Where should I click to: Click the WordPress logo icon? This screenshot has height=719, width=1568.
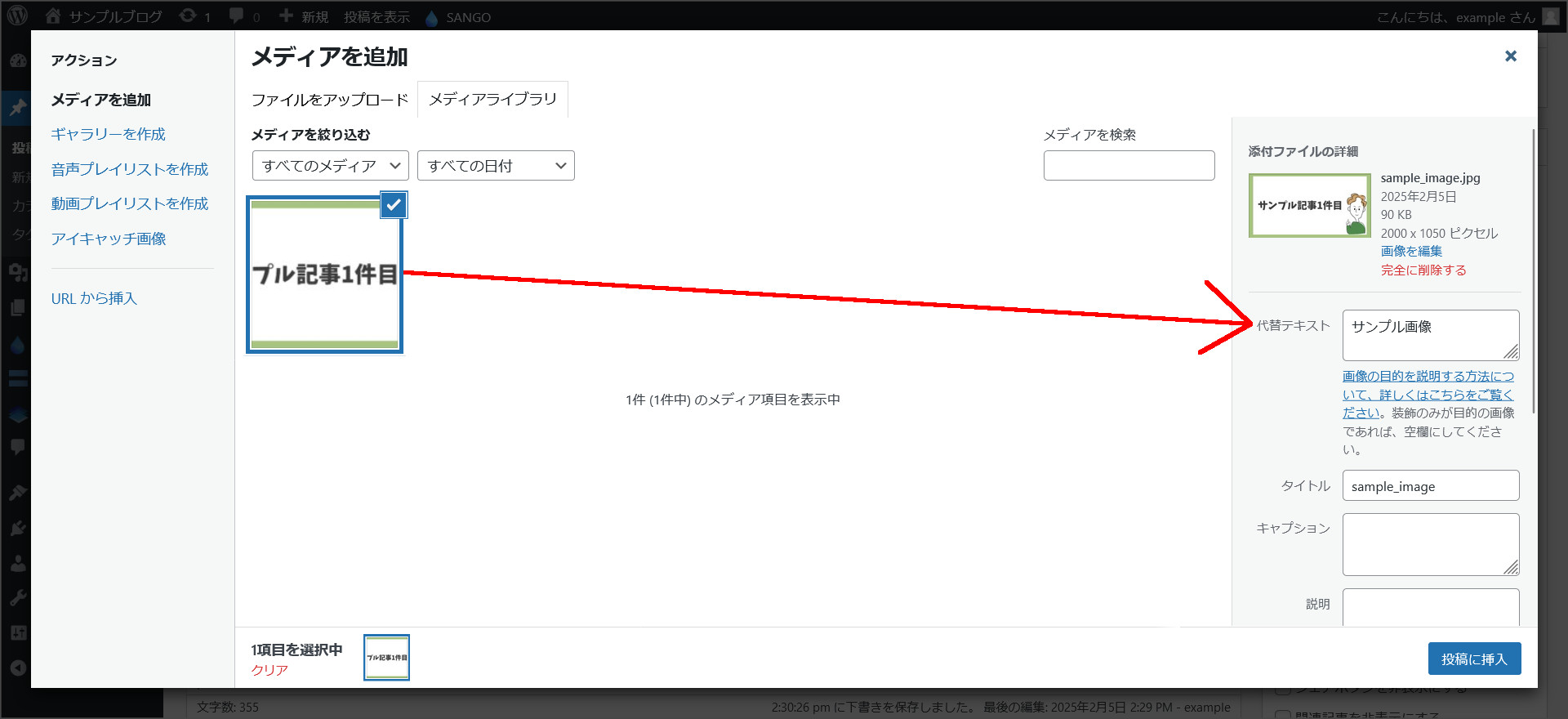[x=17, y=16]
